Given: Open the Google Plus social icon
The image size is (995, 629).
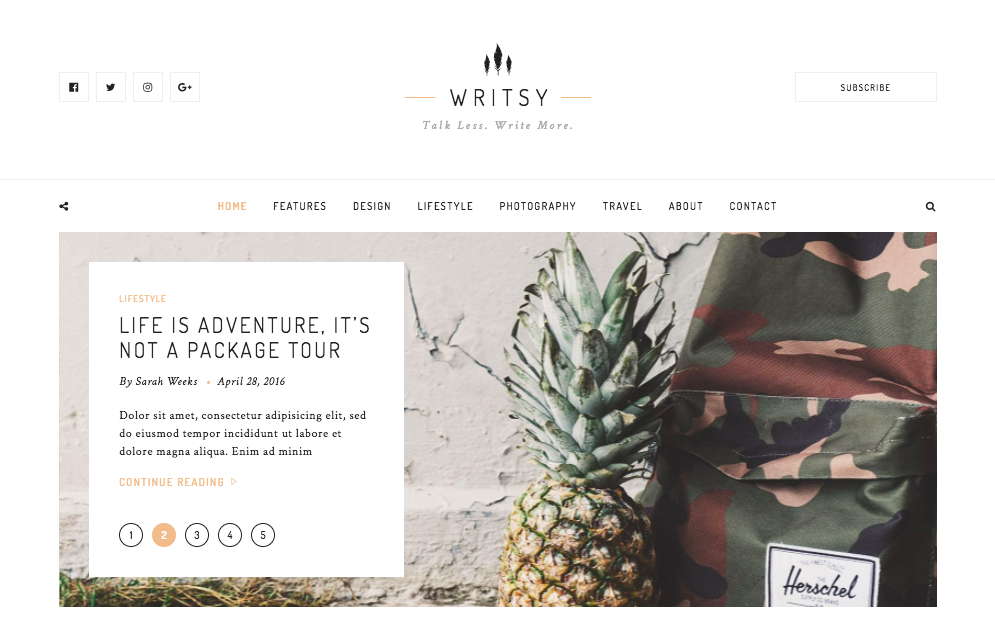Looking at the screenshot, I should click(x=185, y=87).
